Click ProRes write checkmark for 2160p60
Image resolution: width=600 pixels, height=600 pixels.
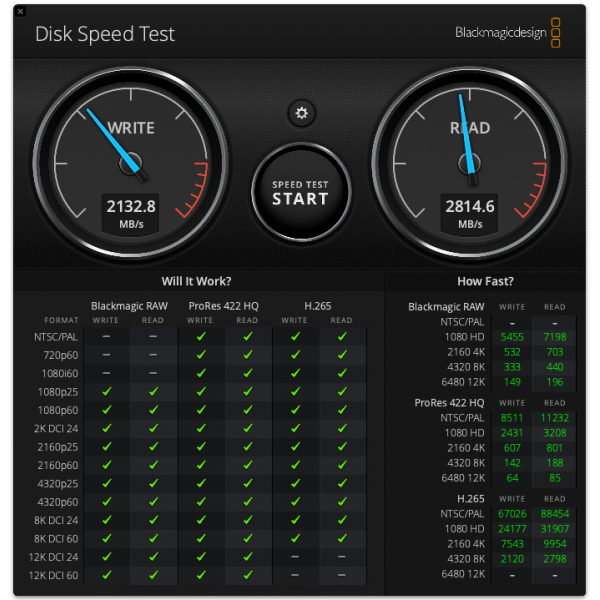[x=201, y=465]
